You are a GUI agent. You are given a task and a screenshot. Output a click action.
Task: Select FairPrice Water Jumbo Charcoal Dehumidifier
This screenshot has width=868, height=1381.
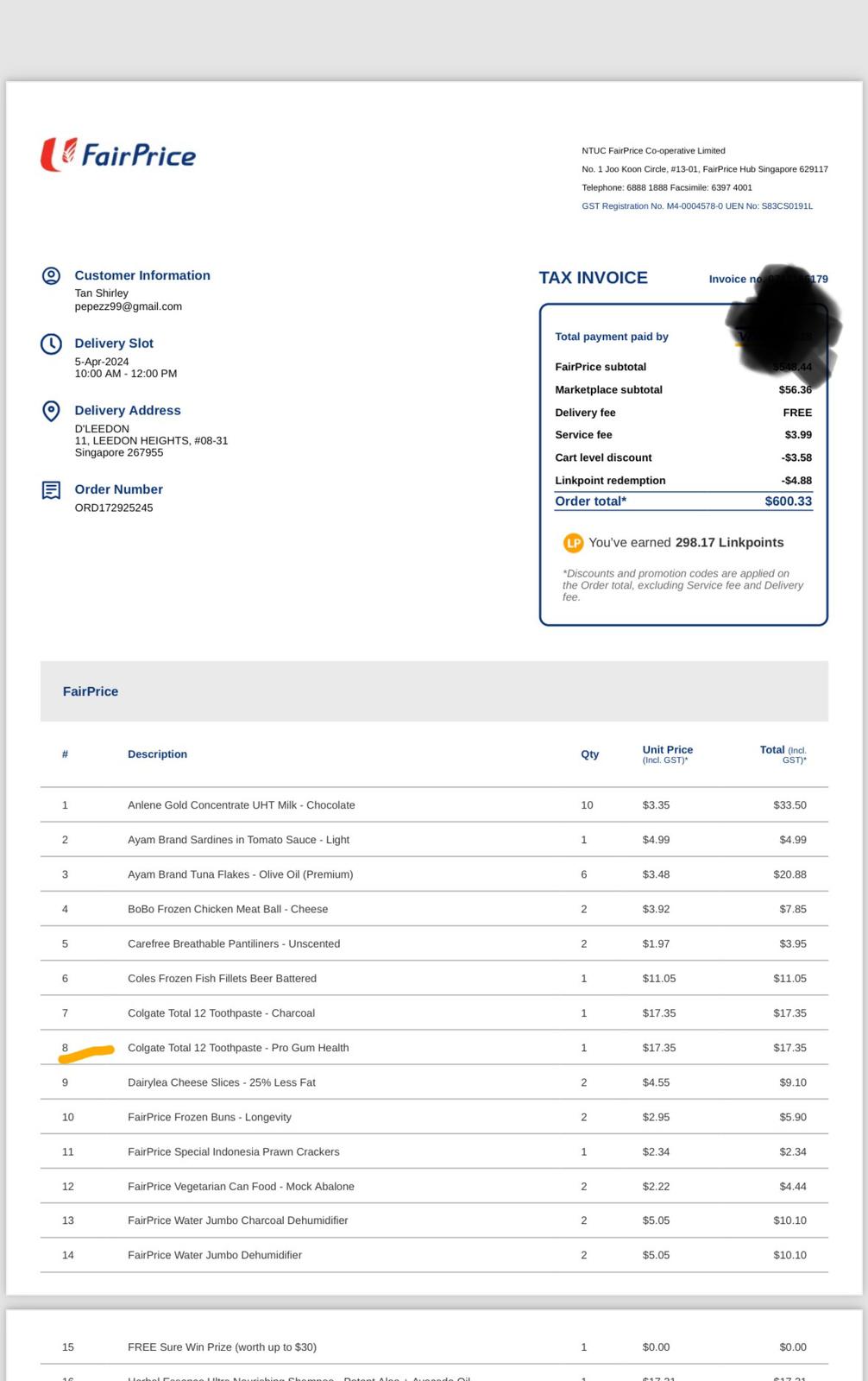pos(238,1220)
